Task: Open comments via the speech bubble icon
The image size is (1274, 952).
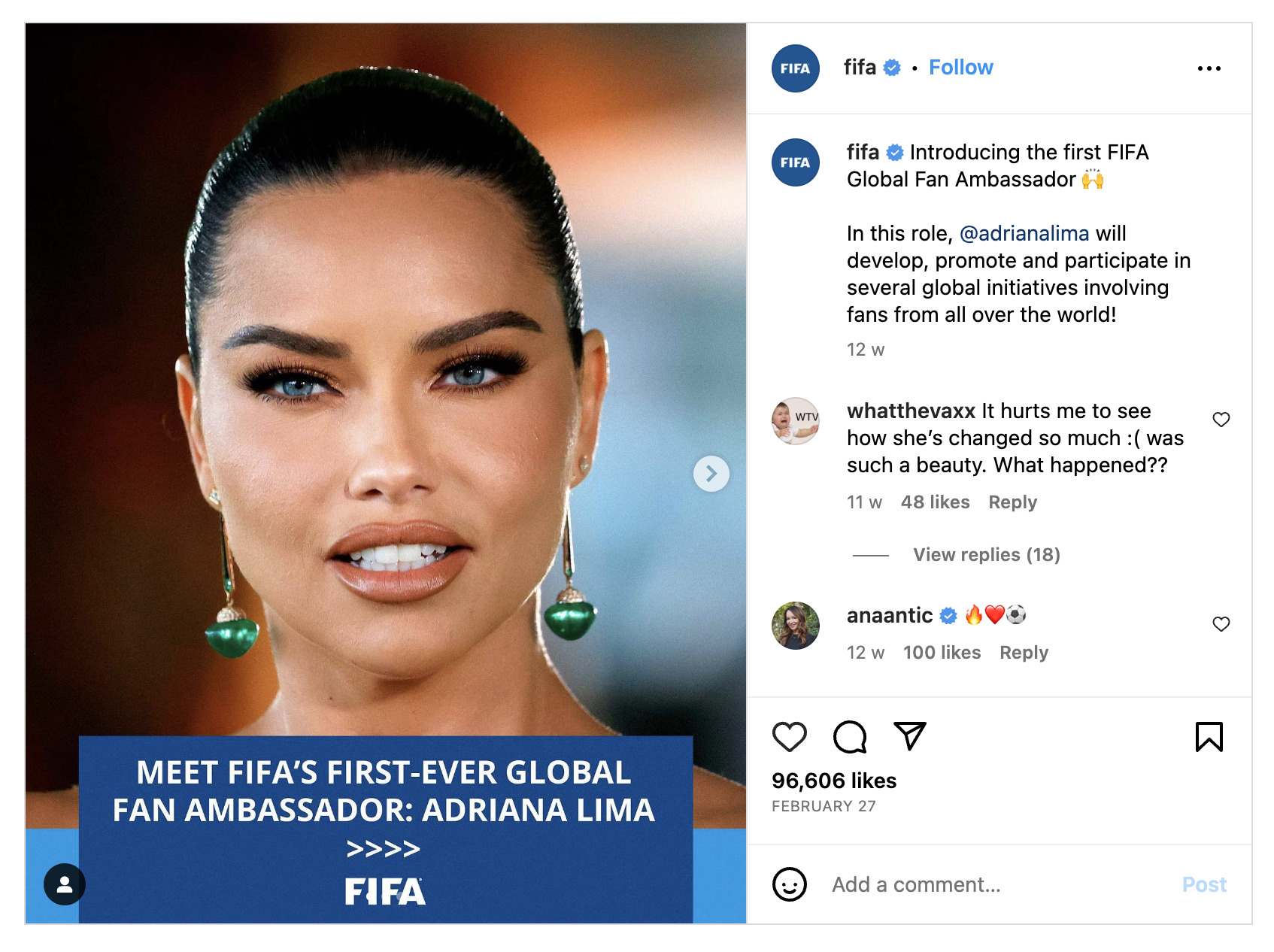Action: click(850, 736)
